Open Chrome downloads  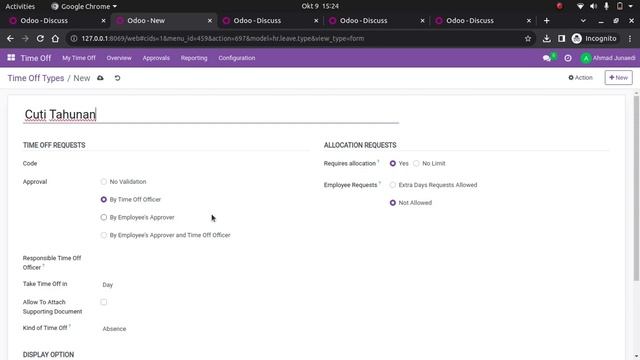coord(547,38)
